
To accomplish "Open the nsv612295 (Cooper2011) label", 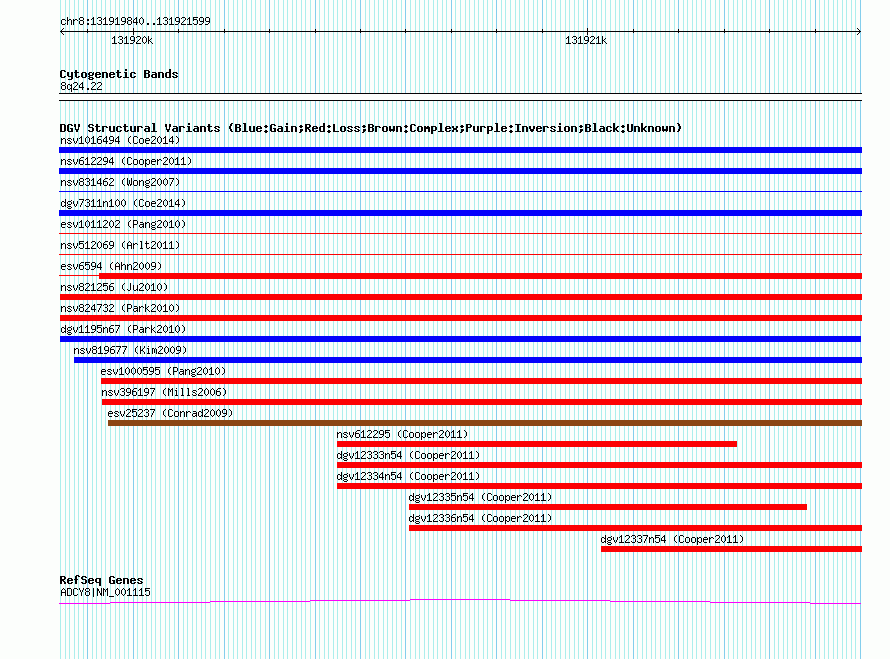I will point(402,434).
